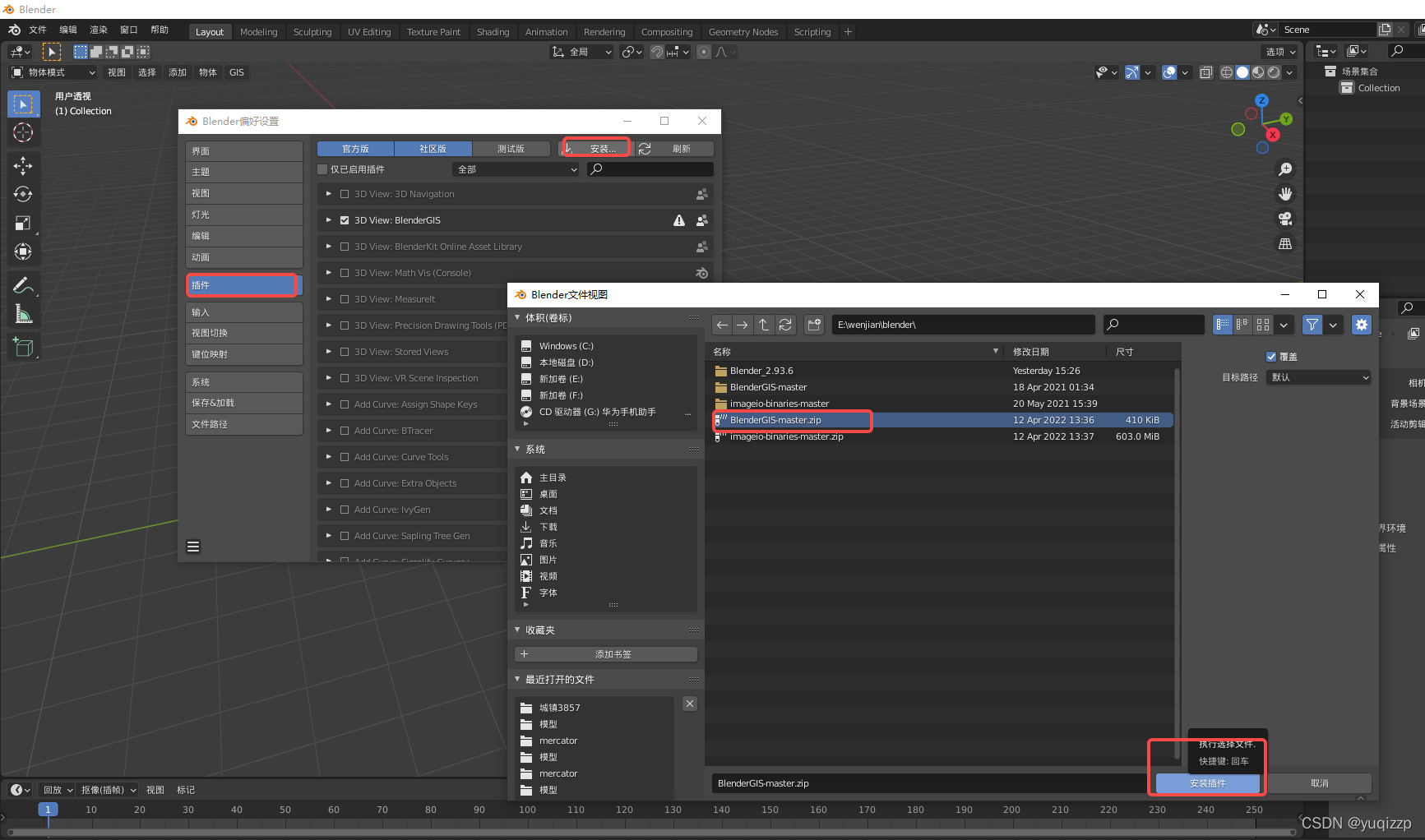Collapse the 系统 panel in file browser

[517, 449]
